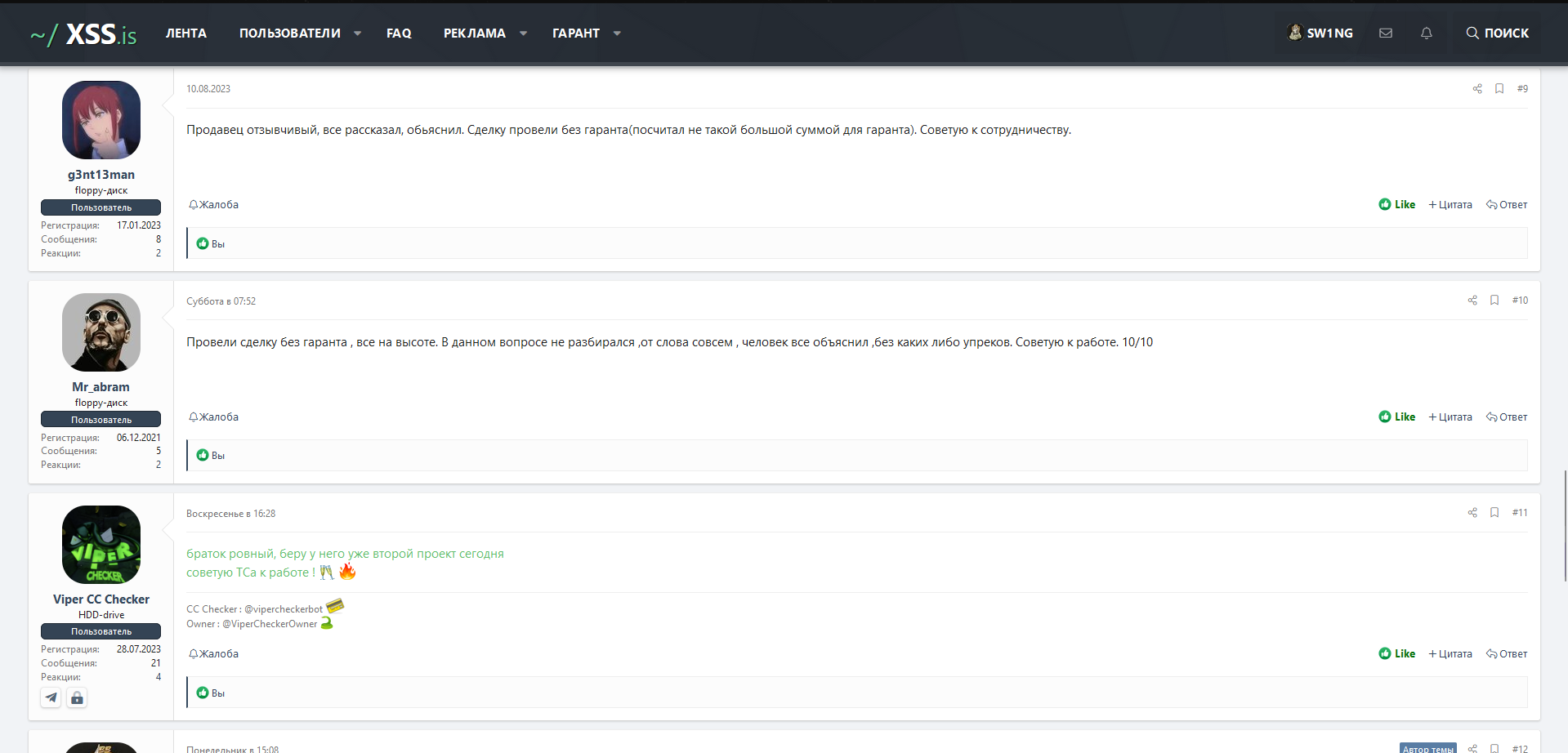This screenshot has height=753, width=1568.
Task: Quote g3nt13man's post with Цитата
Action: click(1450, 204)
